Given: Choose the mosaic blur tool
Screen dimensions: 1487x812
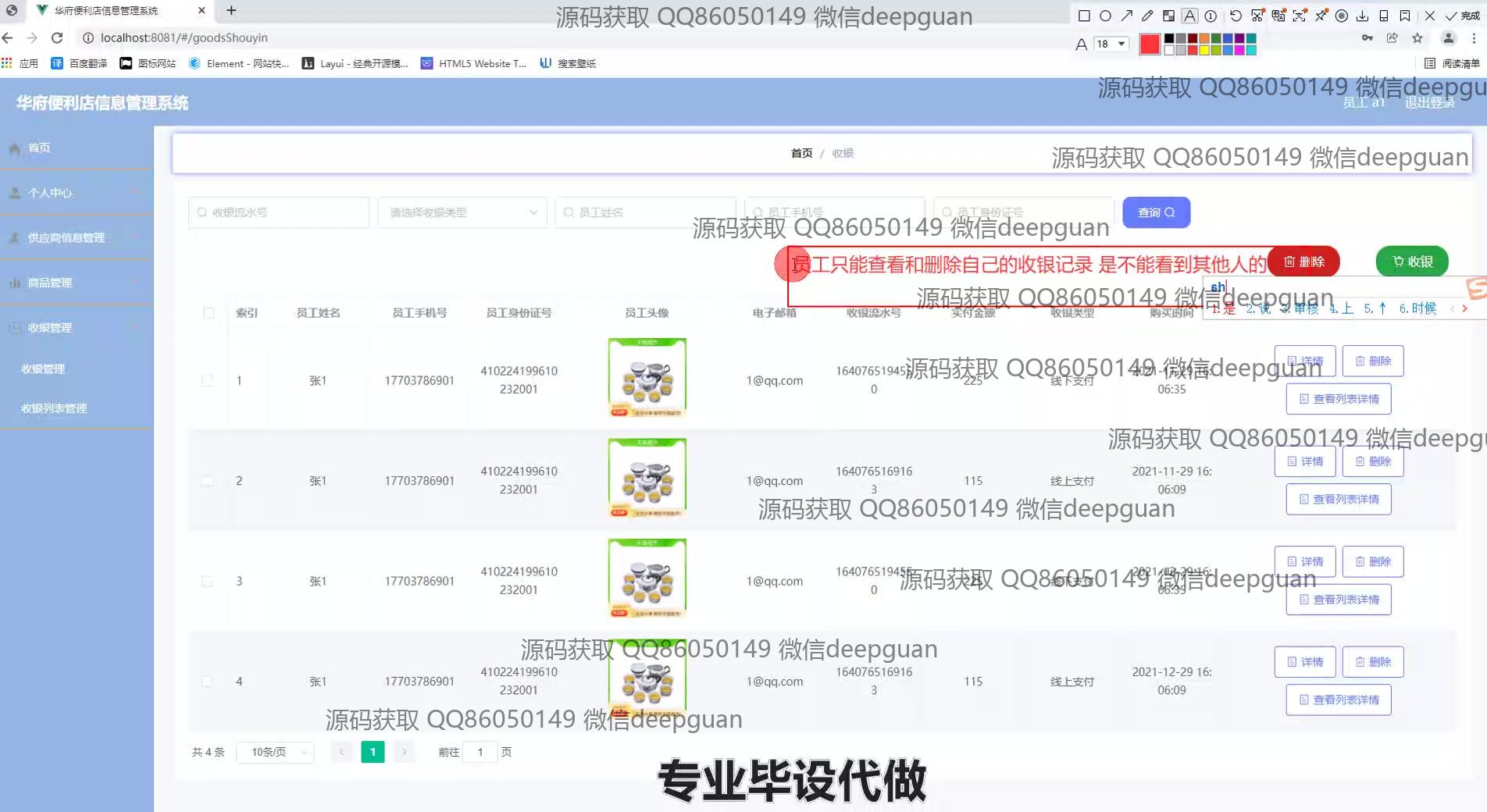Looking at the screenshot, I should (x=1168, y=16).
